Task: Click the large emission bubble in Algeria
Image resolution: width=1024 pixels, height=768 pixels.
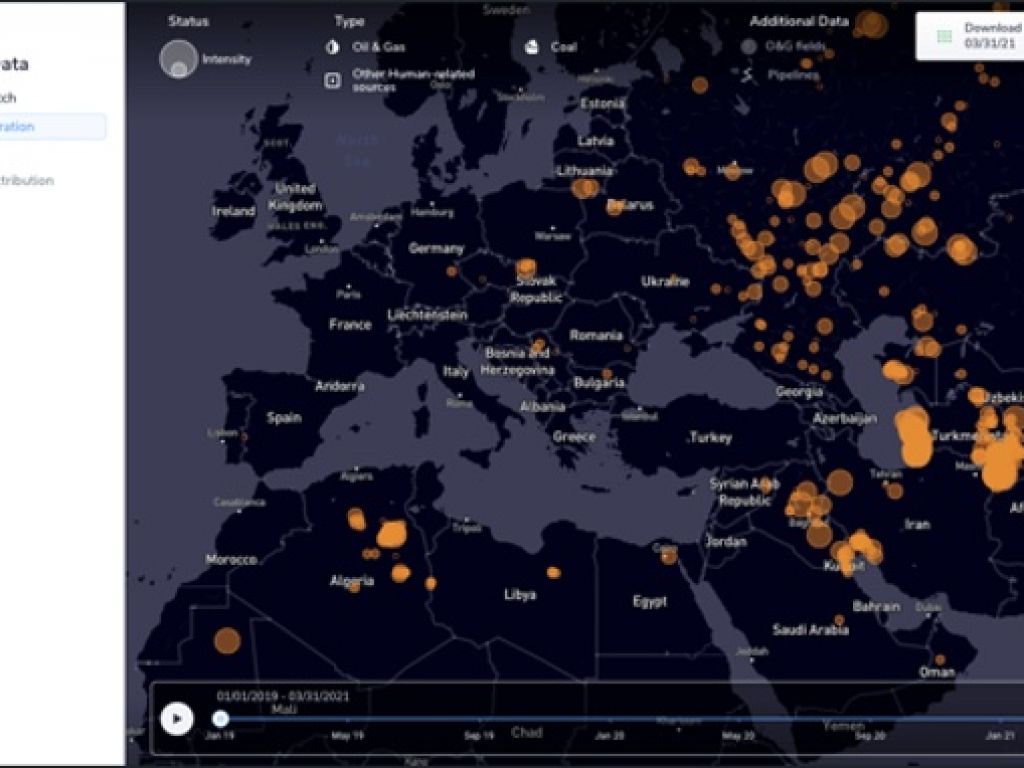Action: (x=391, y=534)
